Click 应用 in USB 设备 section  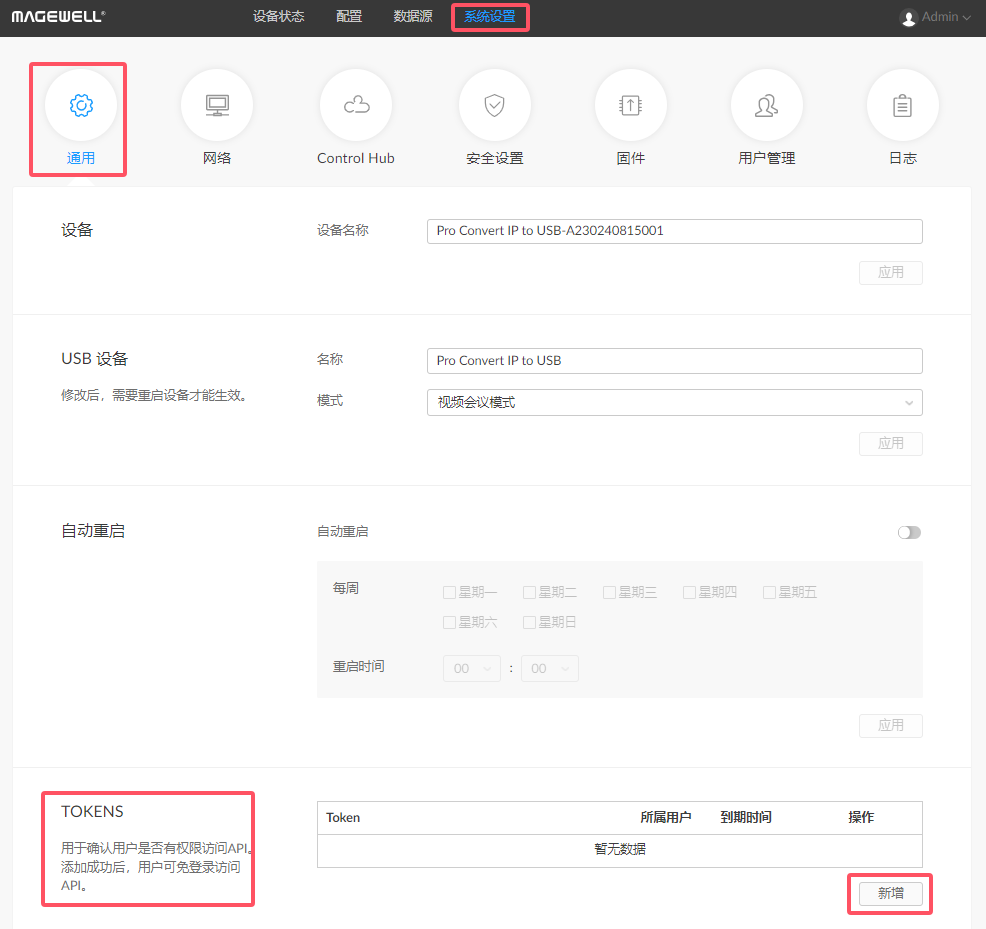click(x=890, y=443)
